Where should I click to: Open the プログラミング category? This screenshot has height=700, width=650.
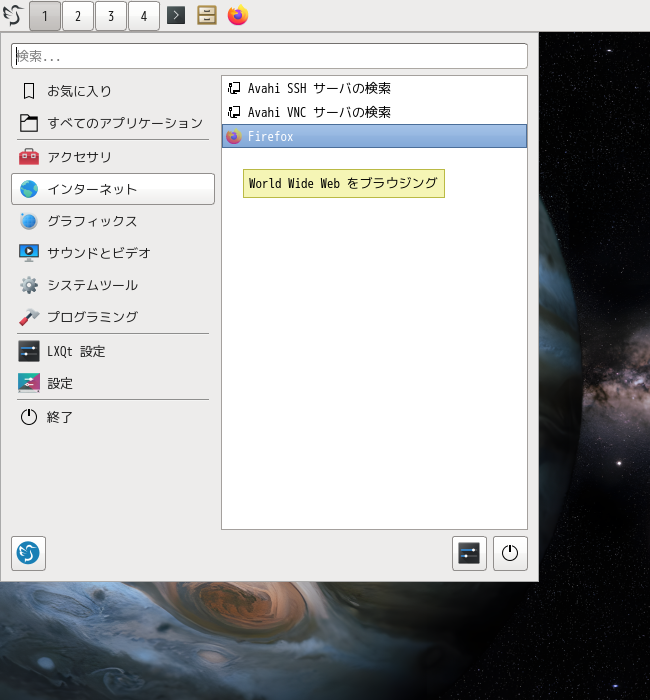click(x=113, y=317)
